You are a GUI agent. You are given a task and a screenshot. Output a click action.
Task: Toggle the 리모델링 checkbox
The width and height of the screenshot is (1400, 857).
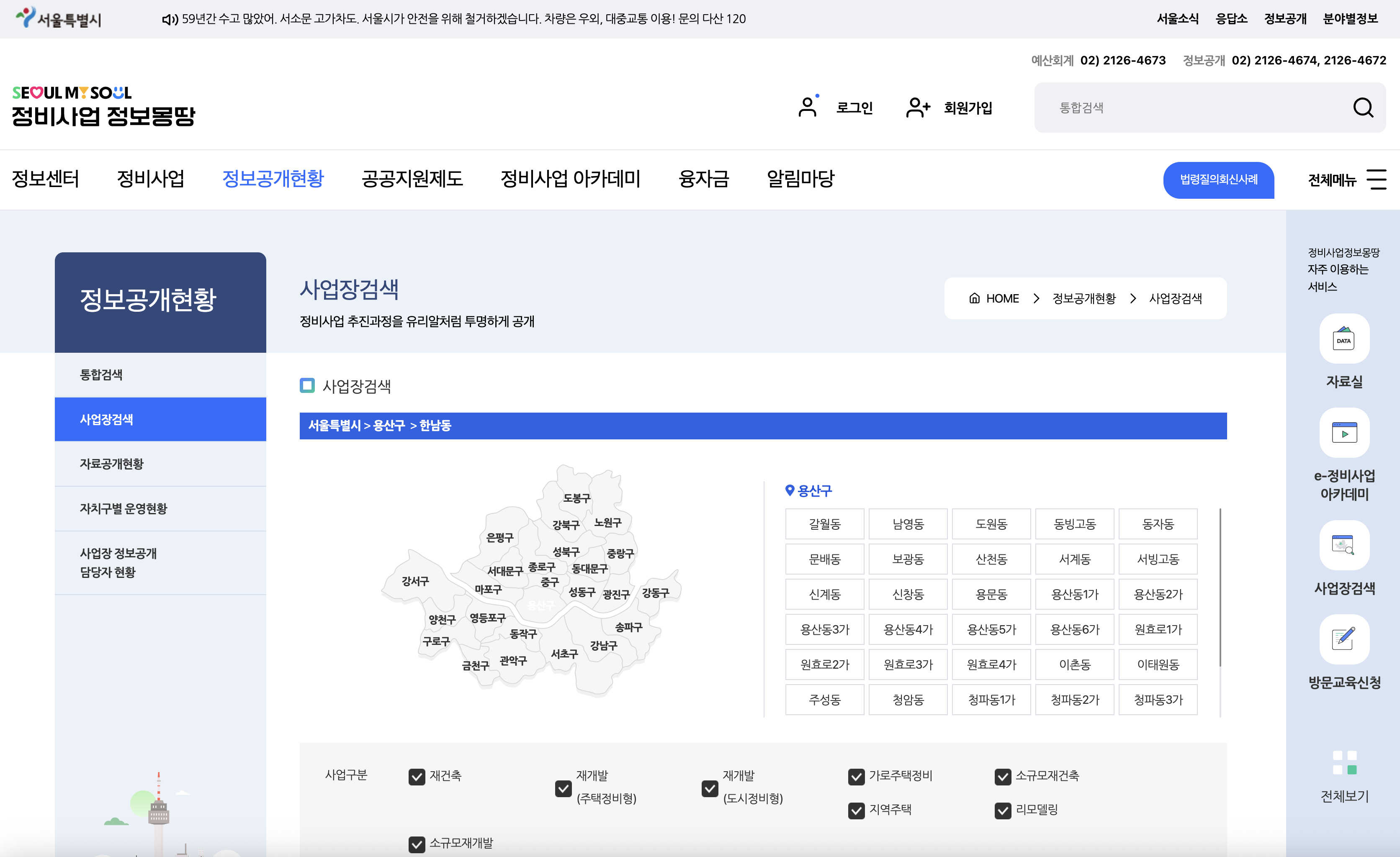point(1002,811)
